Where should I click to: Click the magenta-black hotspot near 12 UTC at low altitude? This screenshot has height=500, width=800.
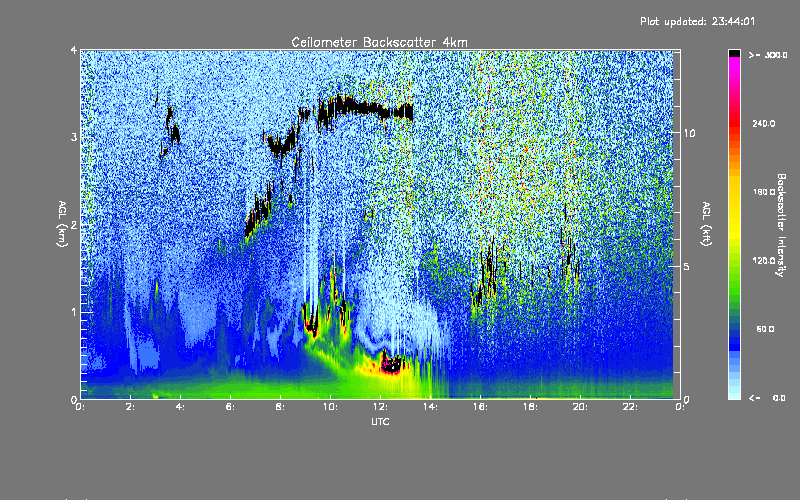[x=392, y=365]
